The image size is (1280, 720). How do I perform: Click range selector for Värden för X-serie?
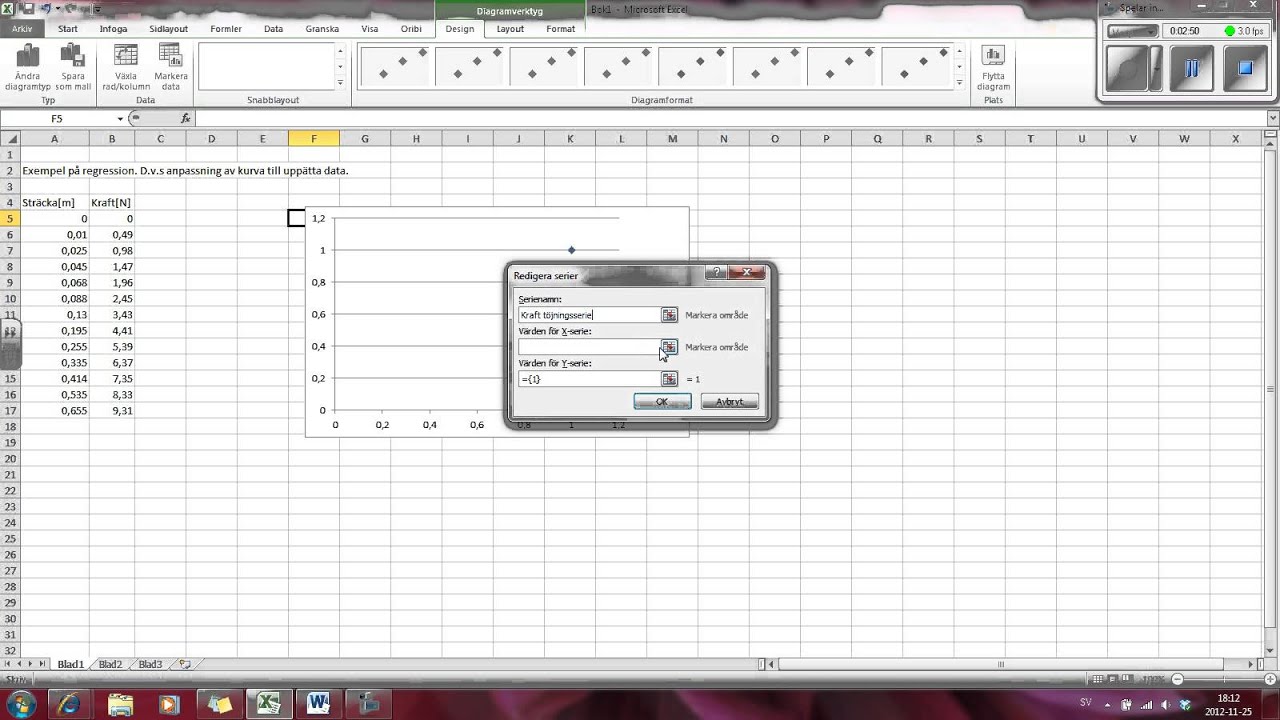[x=669, y=347]
